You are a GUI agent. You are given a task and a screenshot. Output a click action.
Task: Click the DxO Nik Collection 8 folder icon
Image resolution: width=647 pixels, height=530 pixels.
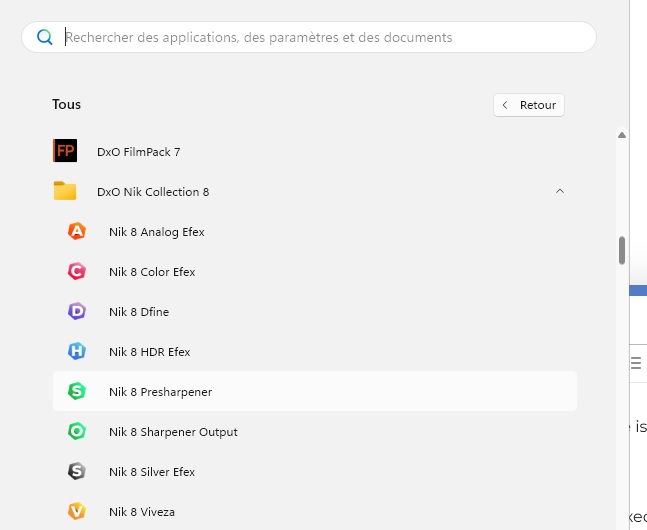point(65,191)
